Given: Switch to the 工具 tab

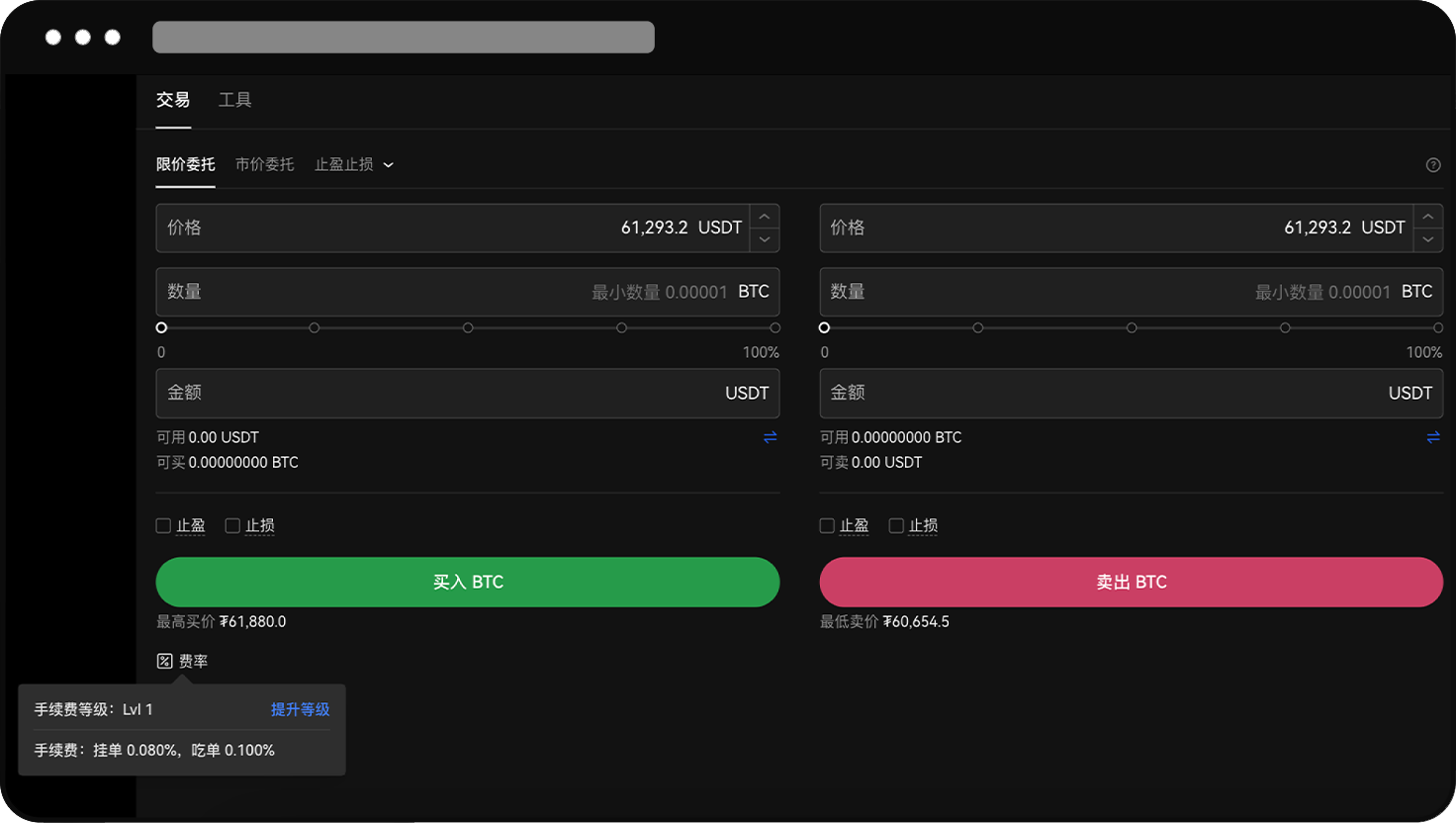Looking at the screenshot, I should tap(235, 99).
